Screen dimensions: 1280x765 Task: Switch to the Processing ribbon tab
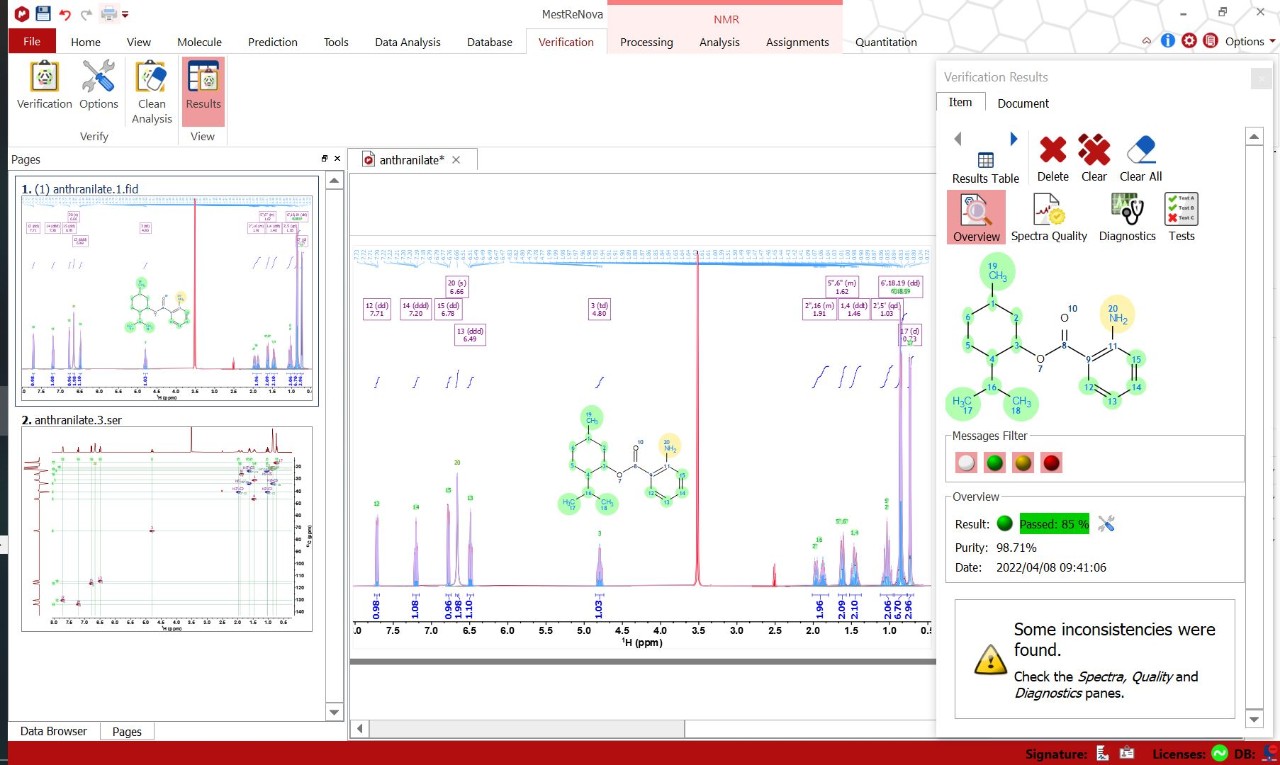pos(646,42)
